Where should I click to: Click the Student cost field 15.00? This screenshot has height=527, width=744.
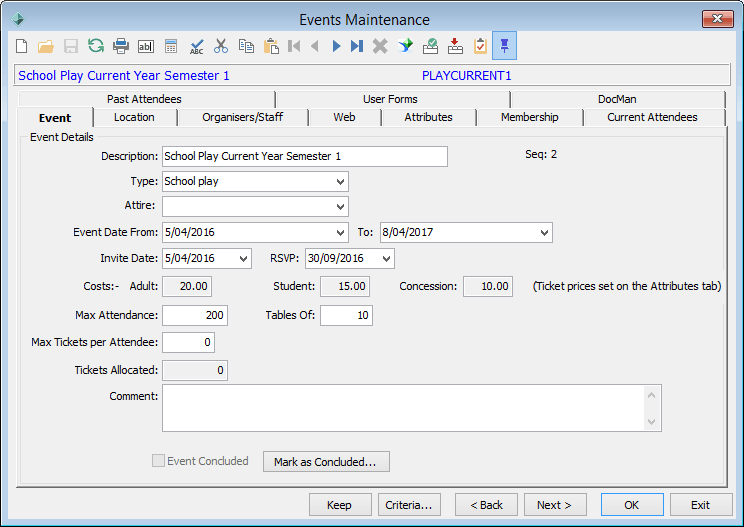[x=345, y=287]
